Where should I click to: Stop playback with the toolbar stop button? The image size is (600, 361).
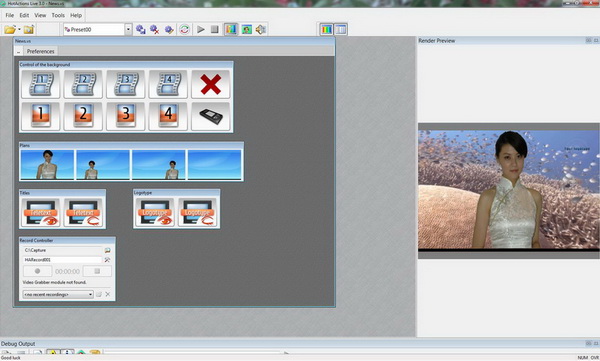215,29
